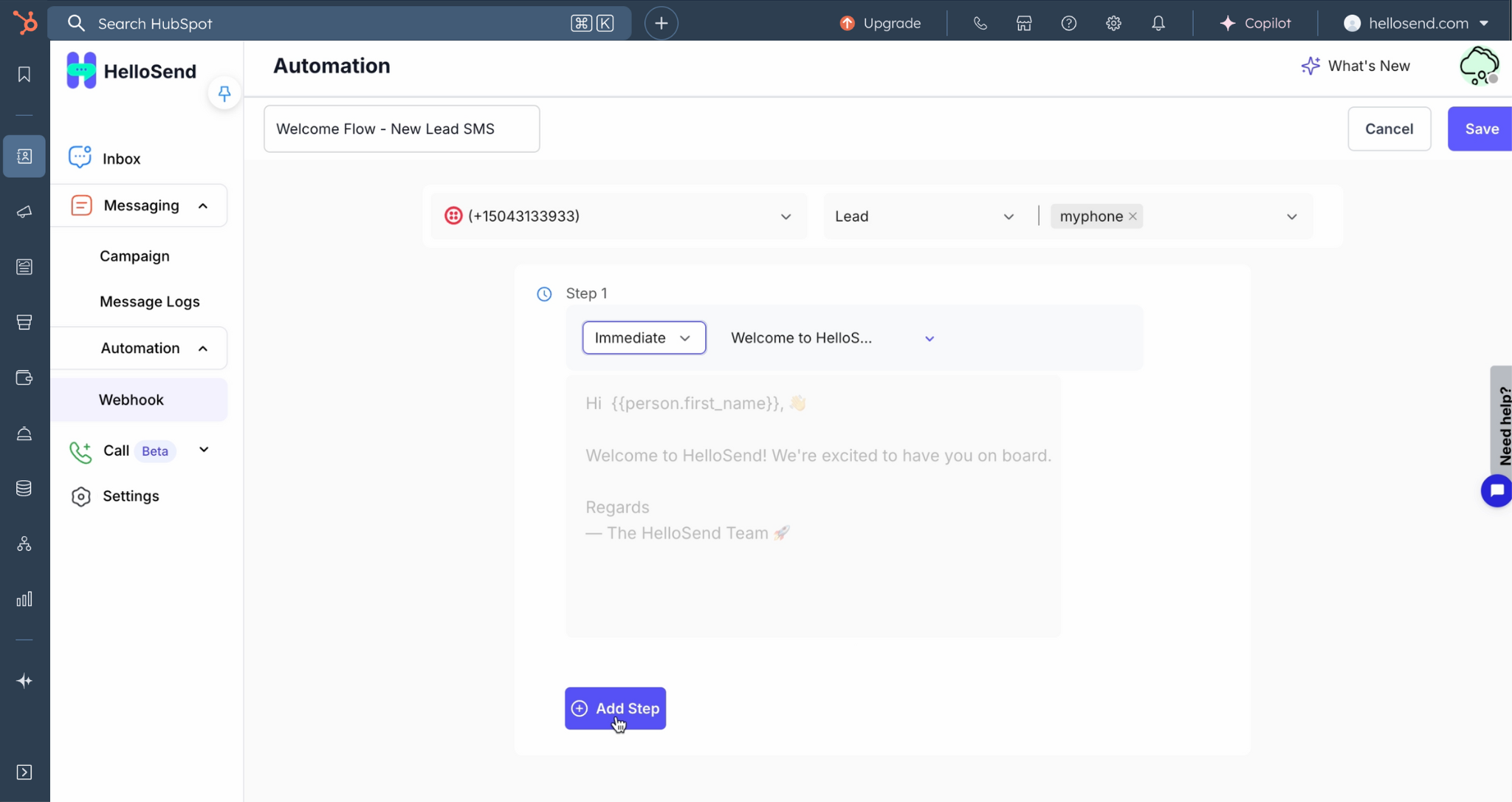Select Webhook under Automation
This screenshot has width=1512, height=802.
point(140,400)
